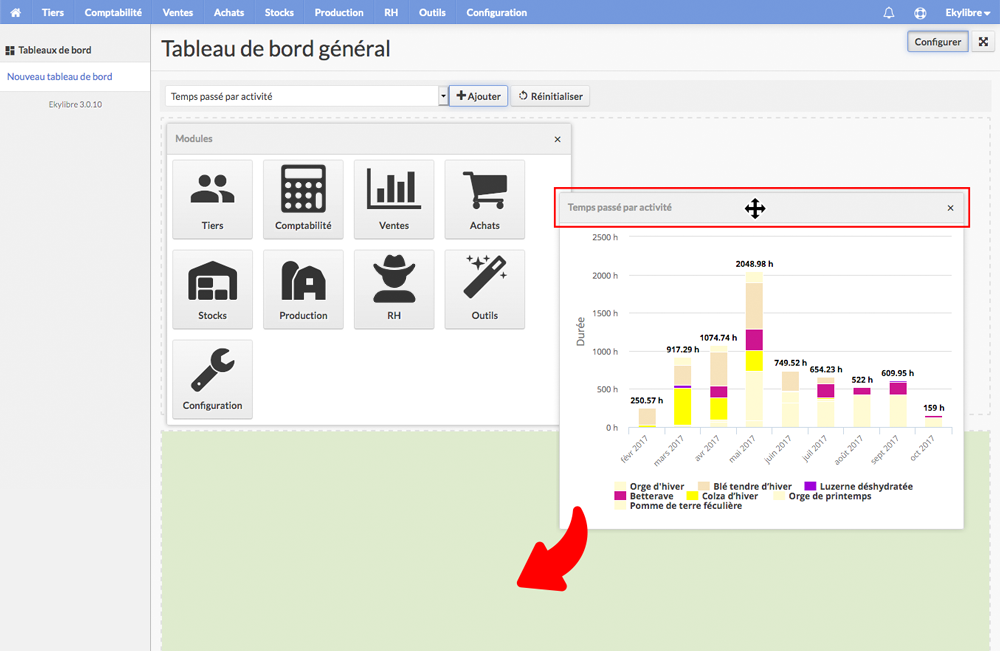Screen dimensions: 1000x651
Task: Click the Ajouter button
Action: 478,96
